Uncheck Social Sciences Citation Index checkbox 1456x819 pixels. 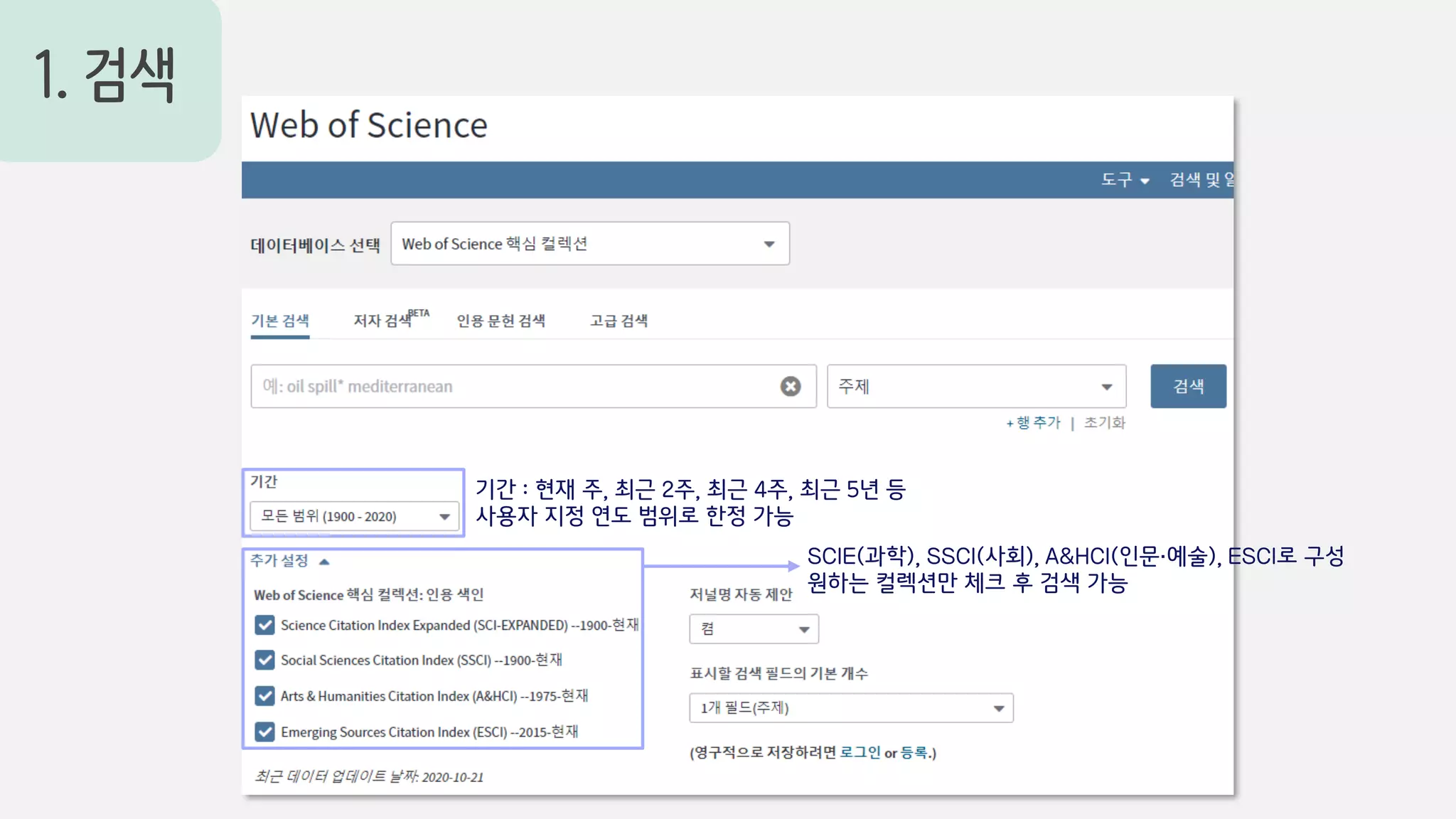click(x=264, y=660)
